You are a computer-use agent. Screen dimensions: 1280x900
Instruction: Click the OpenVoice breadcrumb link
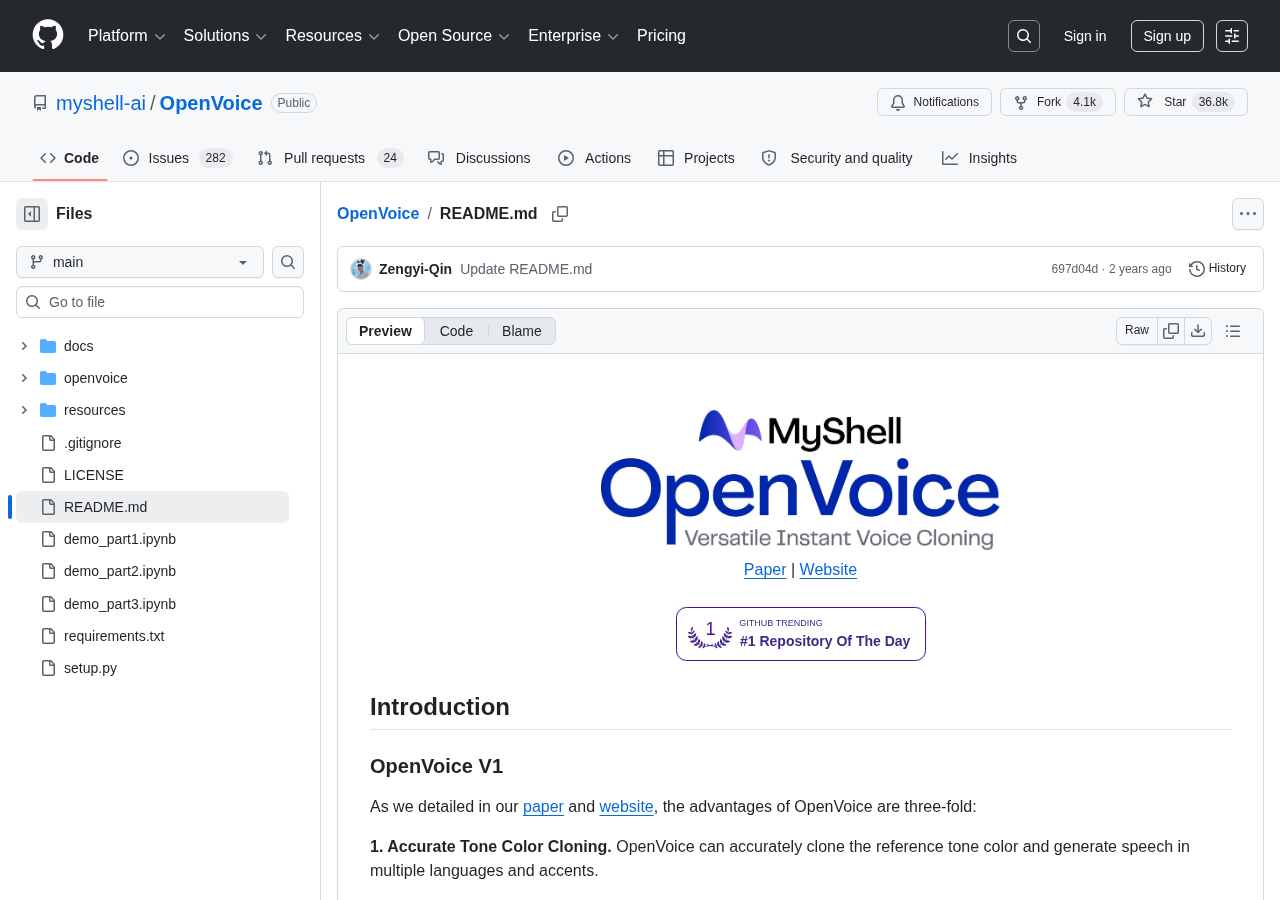point(378,214)
